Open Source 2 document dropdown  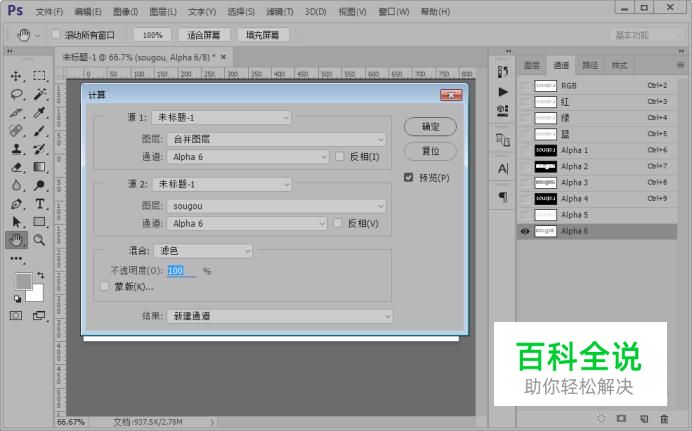pos(222,184)
